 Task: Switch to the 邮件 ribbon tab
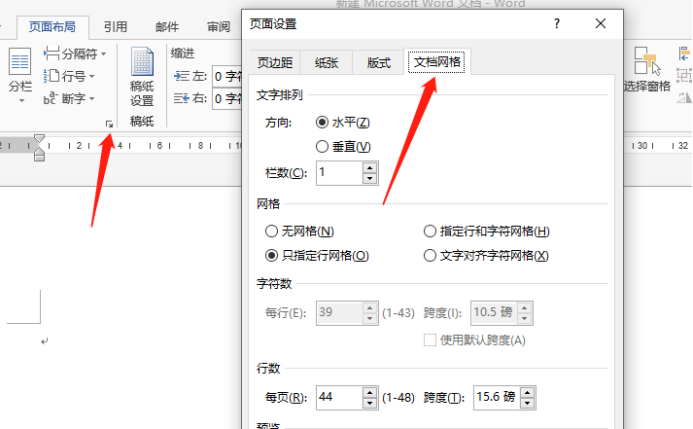tap(167, 27)
